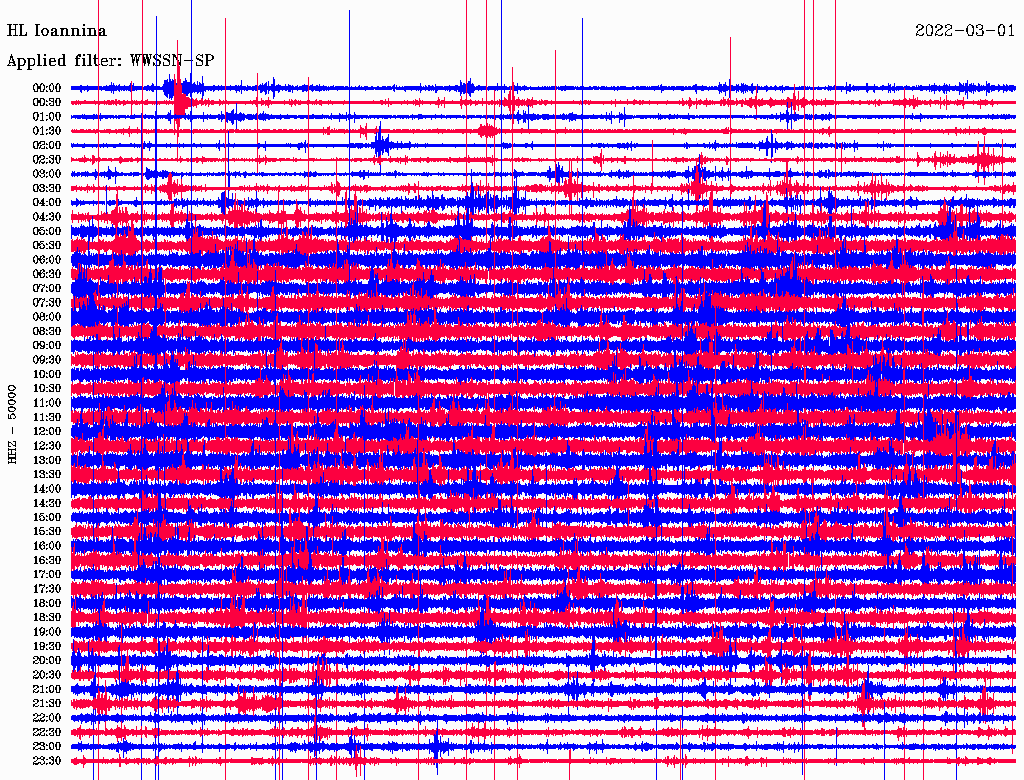Select the 05:30 time row label

tap(47, 245)
